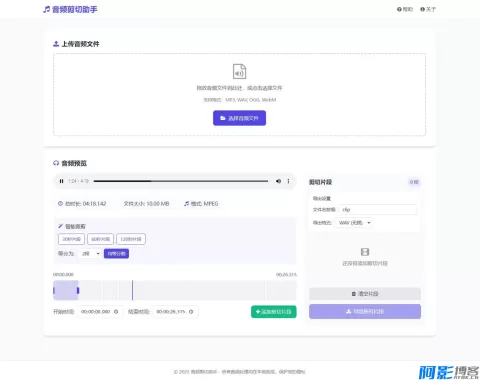The width and height of the screenshot is (480, 380).
Task: Click the 选择音频文件 button
Action: click(x=239, y=118)
